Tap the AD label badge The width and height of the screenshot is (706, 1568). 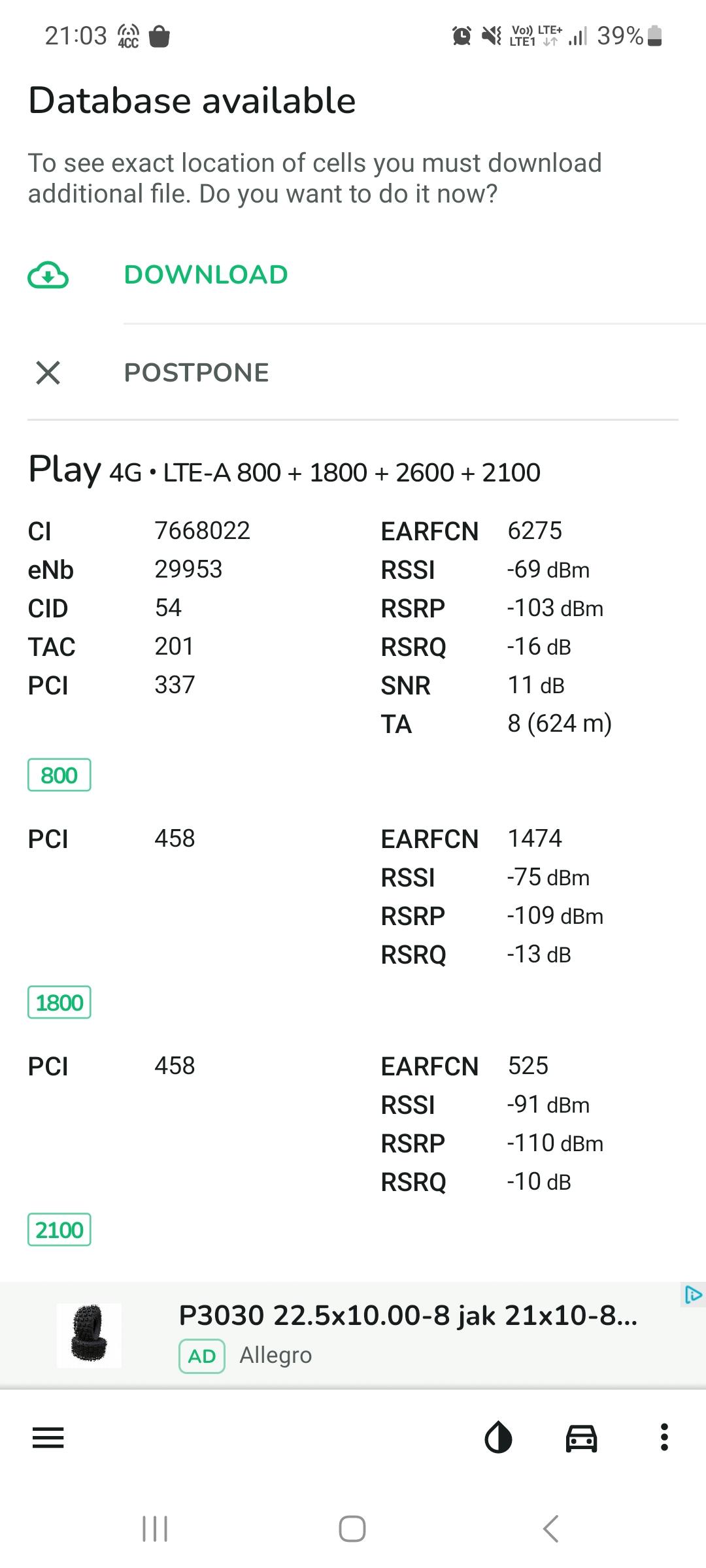[x=202, y=1356]
